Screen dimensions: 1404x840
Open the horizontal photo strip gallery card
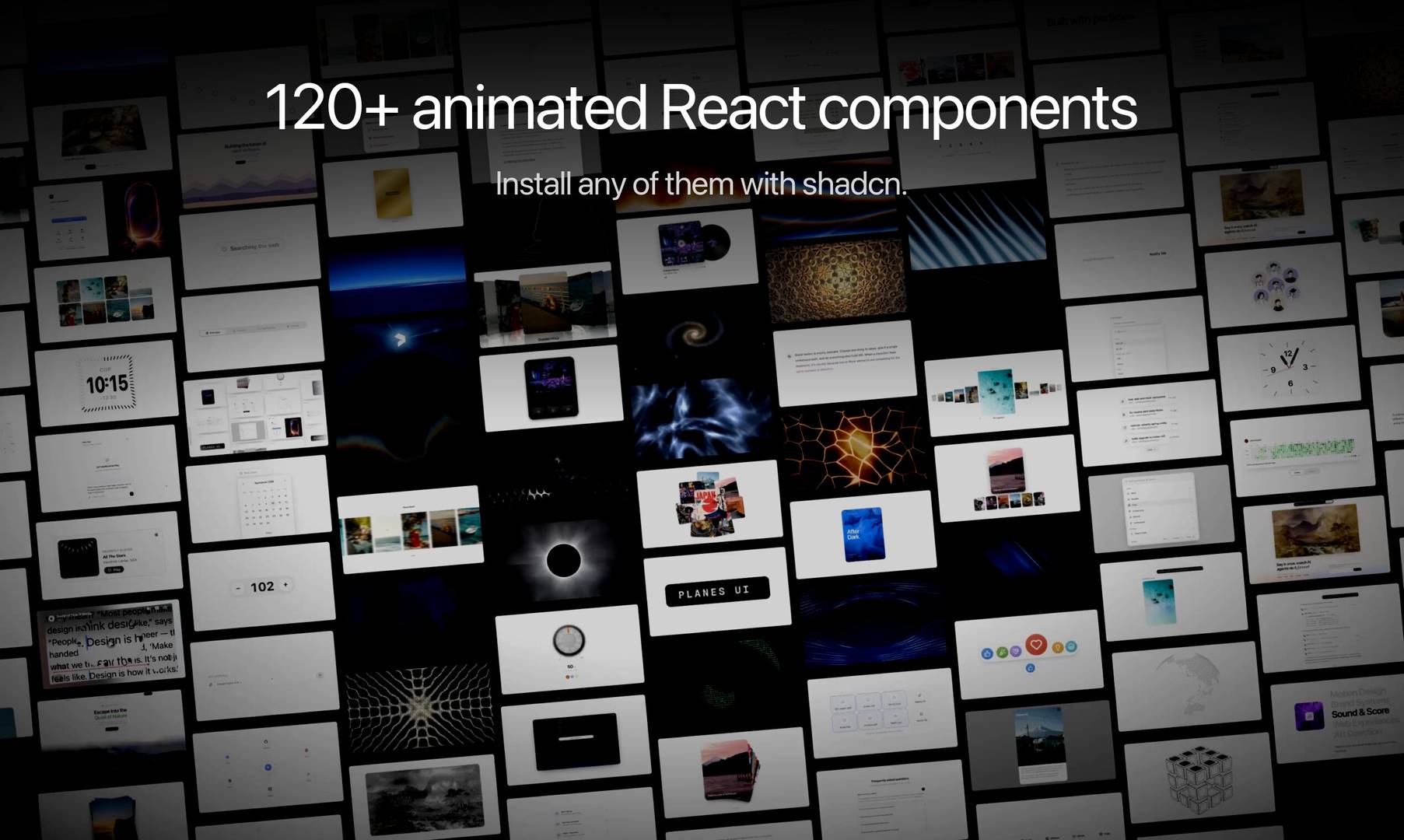point(411,529)
